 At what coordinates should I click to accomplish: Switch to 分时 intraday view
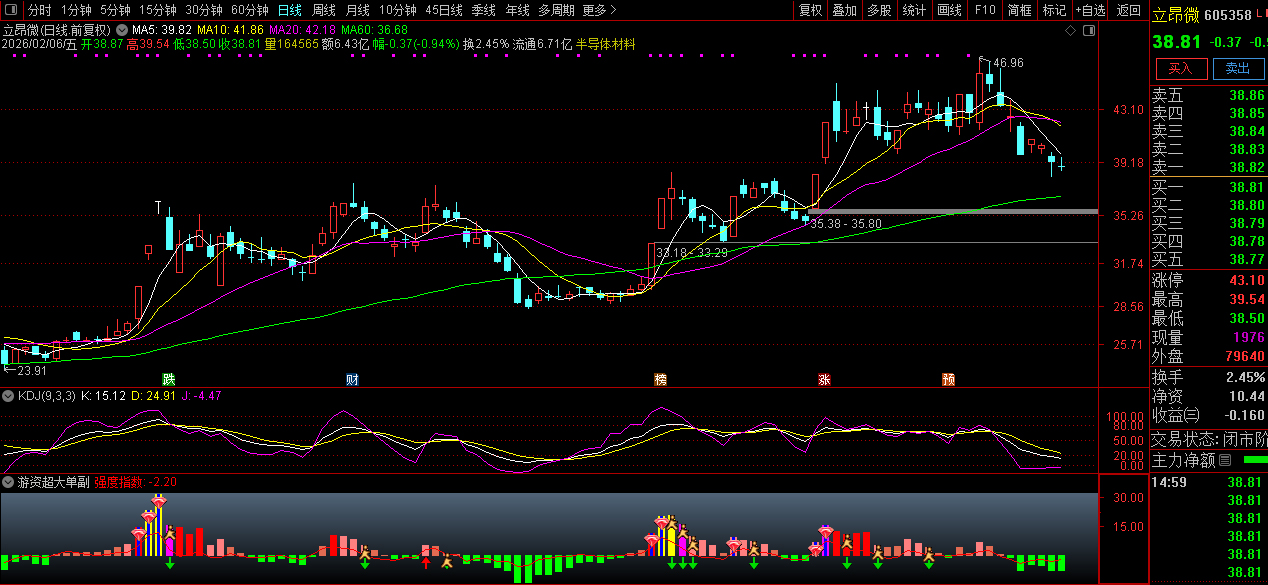pyautogui.click(x=40, y=10)
